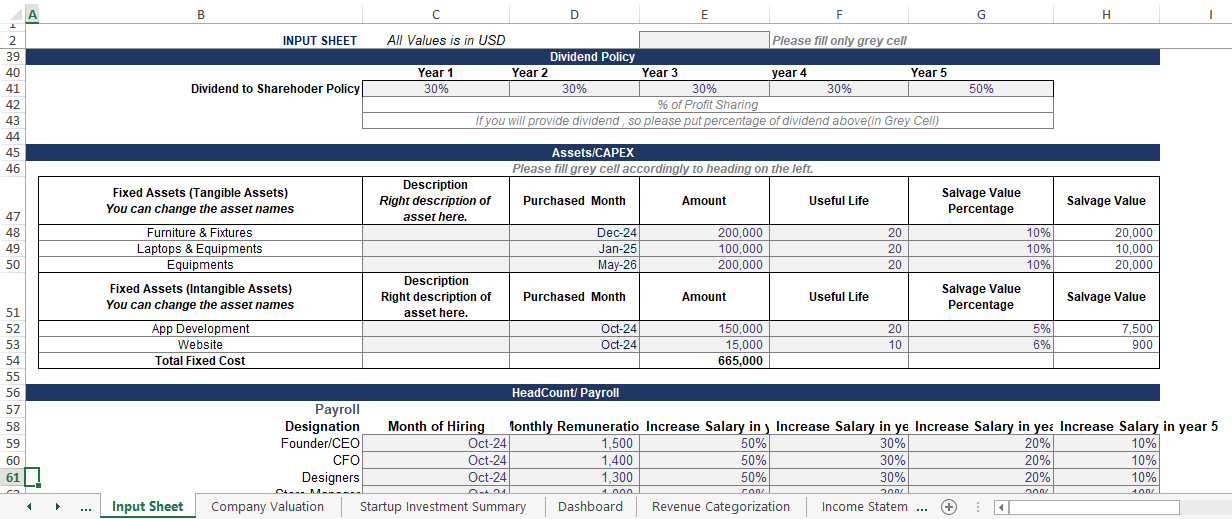Viewport: 1232px width, 519px height.
Task: Switch to the Dashboard sheet
Action: coord(590,507)
